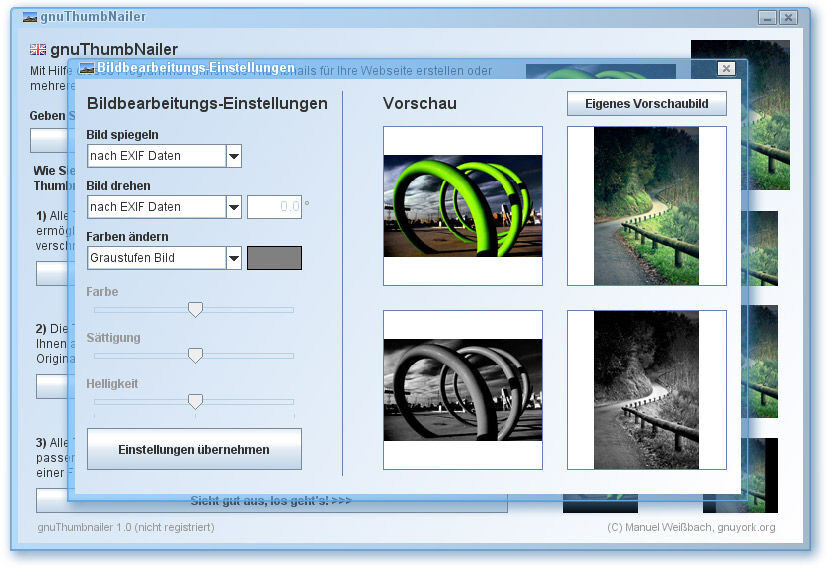This screenshot has width=832, height=568.
Task: Click the rotation angle input field
Action: (x=274, y=207)
